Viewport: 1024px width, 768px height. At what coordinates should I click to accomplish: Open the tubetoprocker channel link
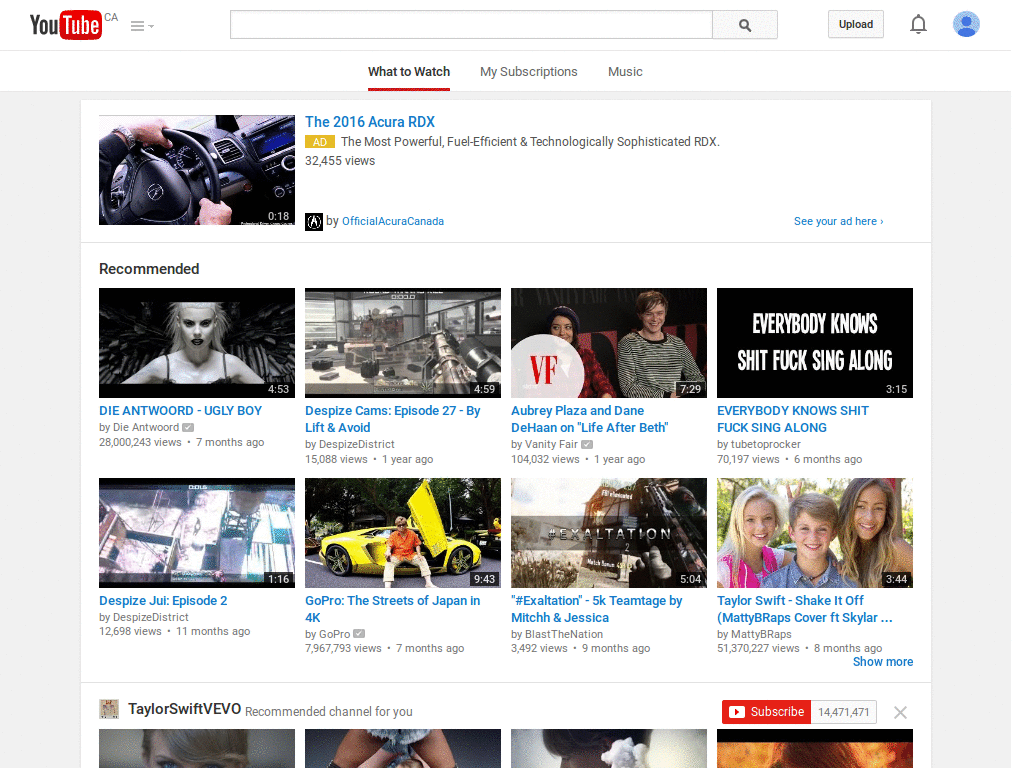pos(765,444)
